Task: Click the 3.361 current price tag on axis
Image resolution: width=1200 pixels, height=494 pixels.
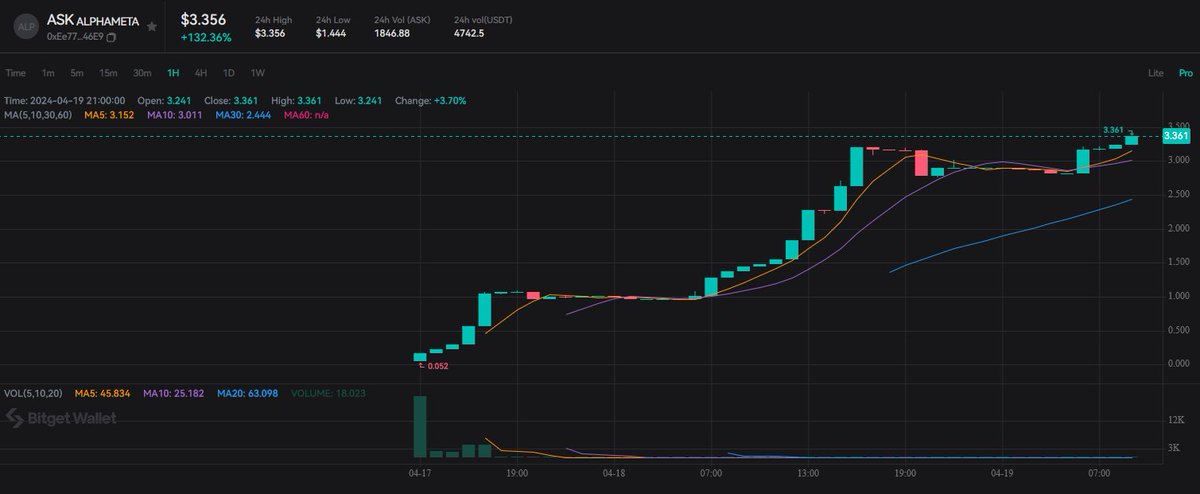Action: pos(1176,135)
